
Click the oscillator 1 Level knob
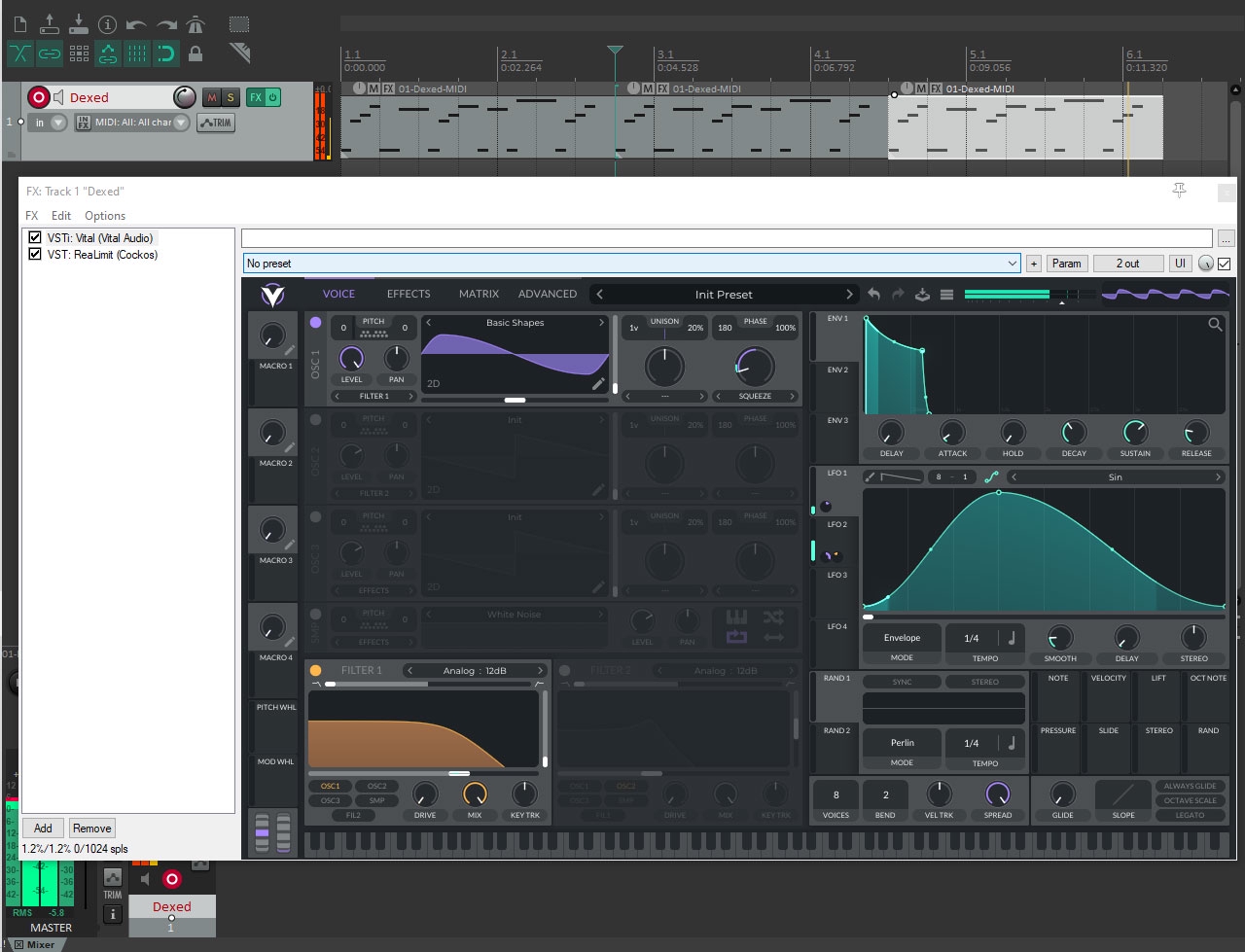point(351,358)
